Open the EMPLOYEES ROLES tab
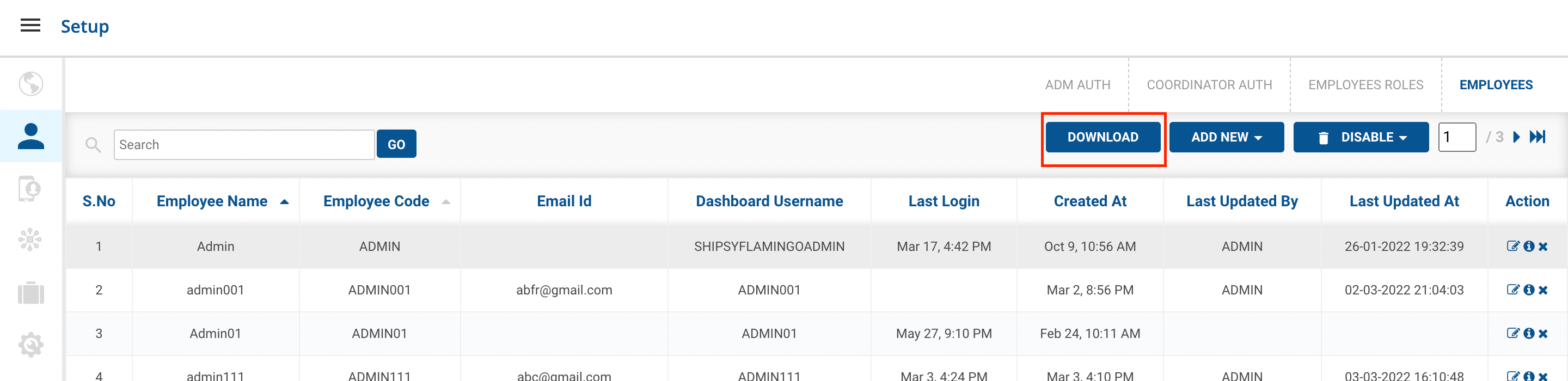The image size is (1568, 381). (1365, 85)
